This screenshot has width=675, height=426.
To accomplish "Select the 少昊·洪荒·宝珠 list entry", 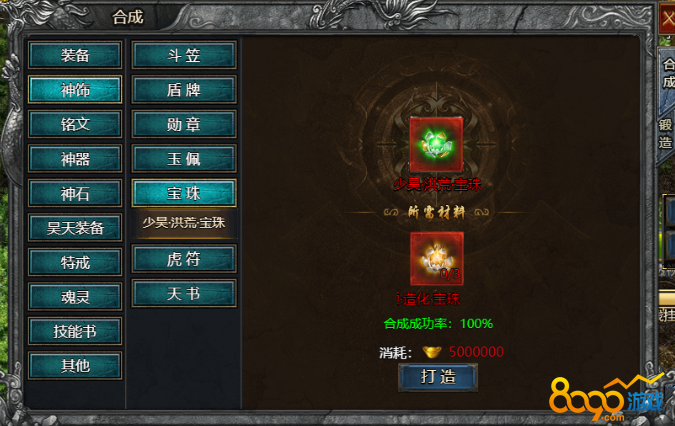I will pyautogui.click(x=184, y=223).
